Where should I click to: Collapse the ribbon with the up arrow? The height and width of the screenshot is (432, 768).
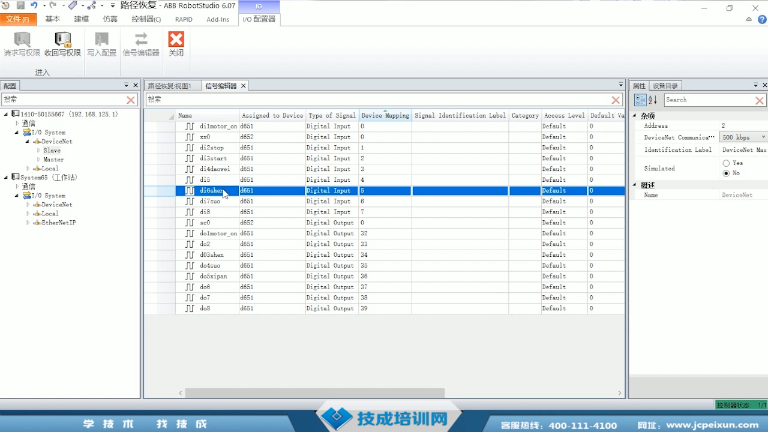(x=748, y=20)
